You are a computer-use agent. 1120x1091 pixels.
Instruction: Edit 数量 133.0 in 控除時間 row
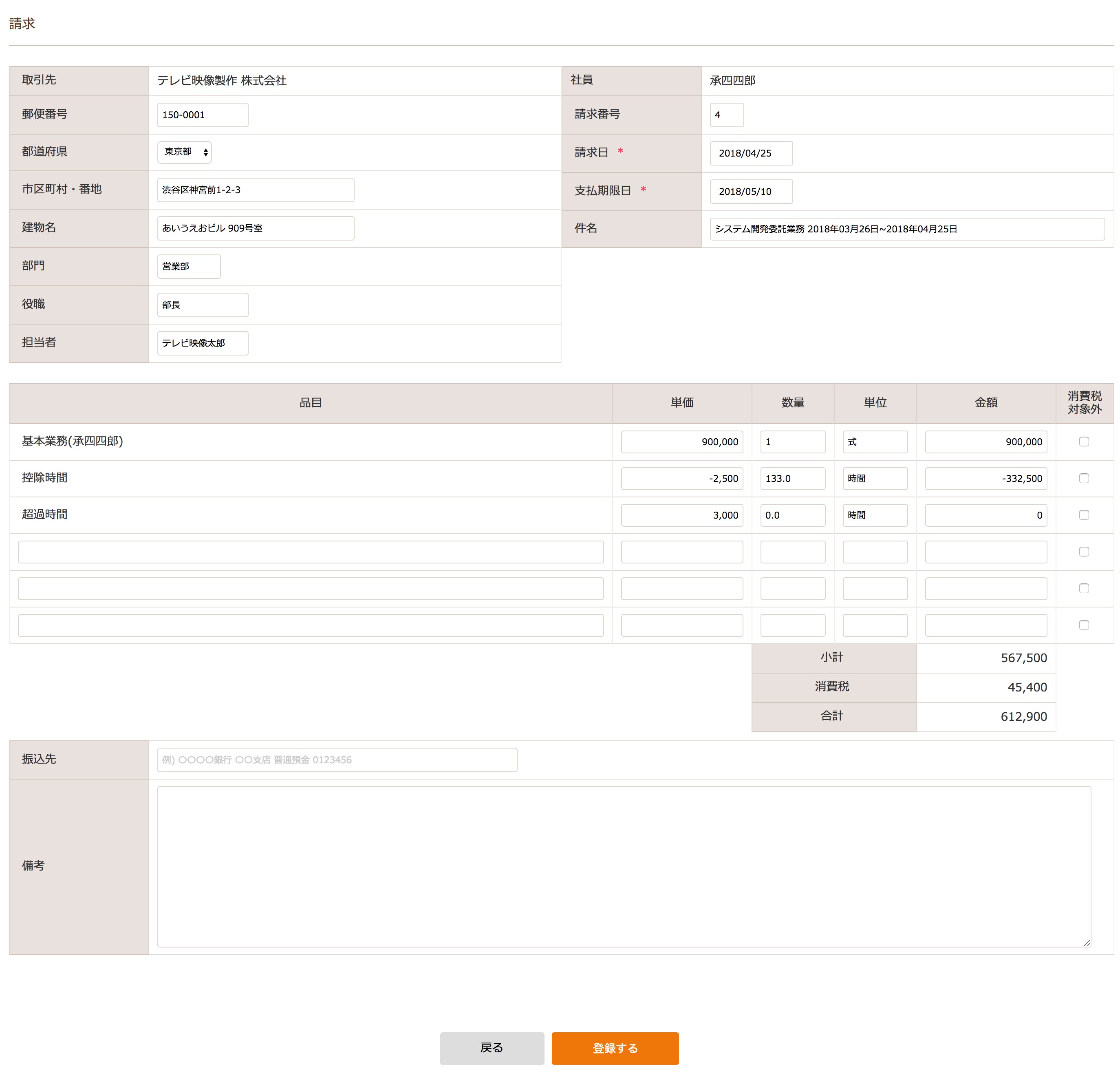[792, 479]
